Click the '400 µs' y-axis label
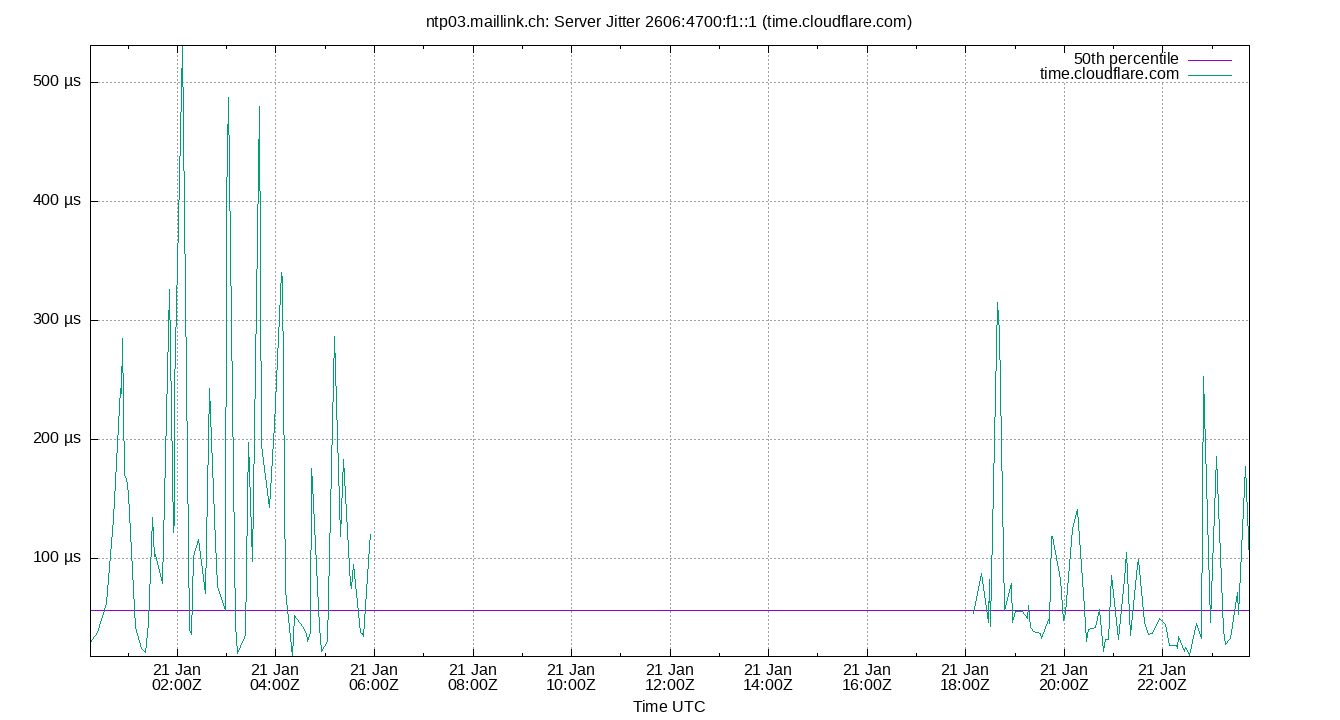 pyautogui.click(x=57, y=201)
